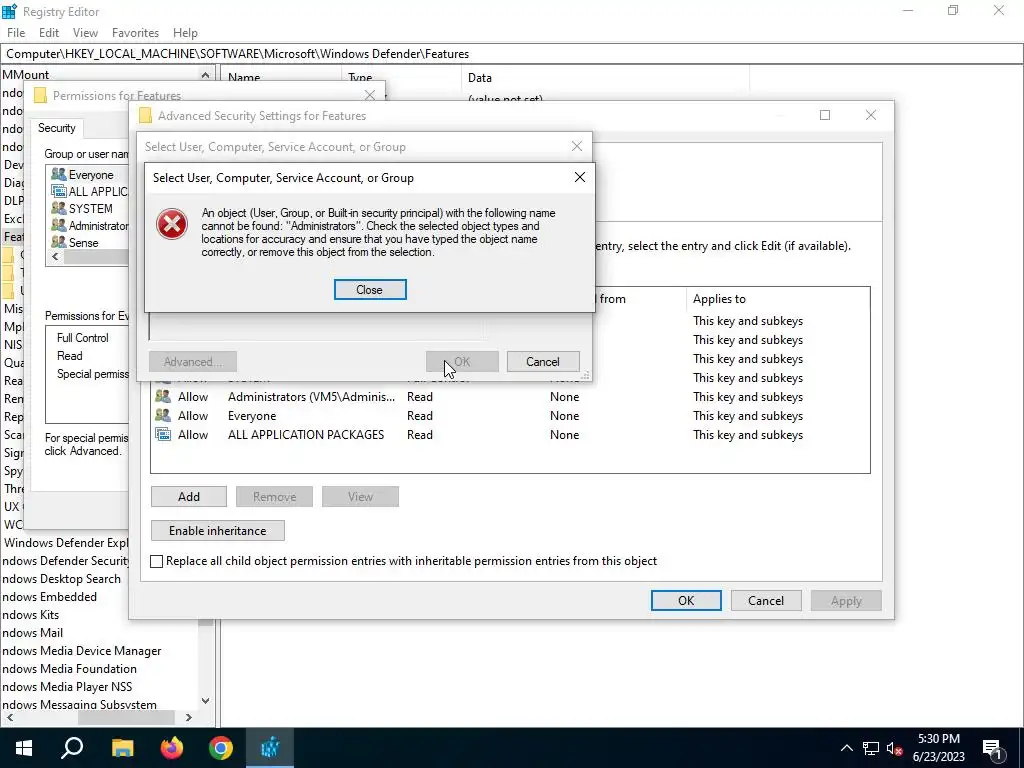Click Add in Advanced Security Settings
Image resolution: width=1024 pixels, height=768 pixels.
(x=189, y=496)
